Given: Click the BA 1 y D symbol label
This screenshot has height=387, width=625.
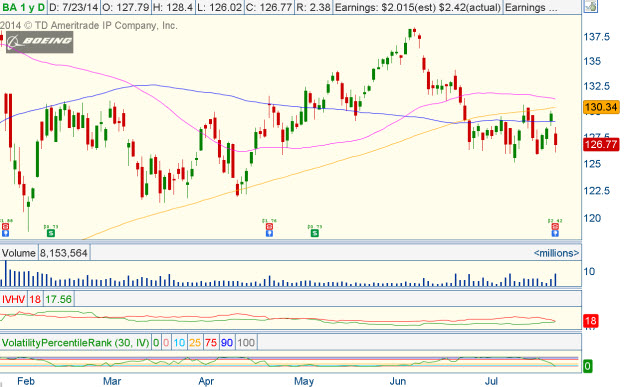Looking at the screenshot, I should [x=24, y=8].
